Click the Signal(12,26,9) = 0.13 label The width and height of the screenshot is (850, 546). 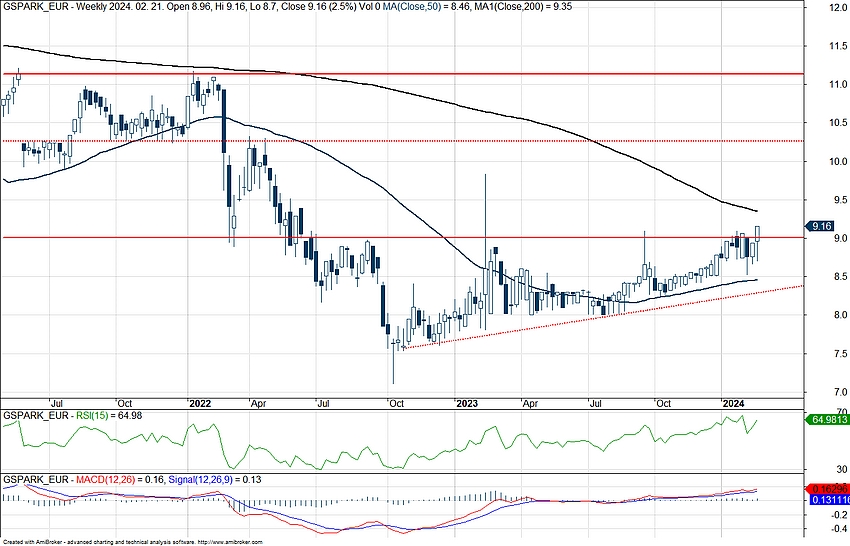pos(215,480)
